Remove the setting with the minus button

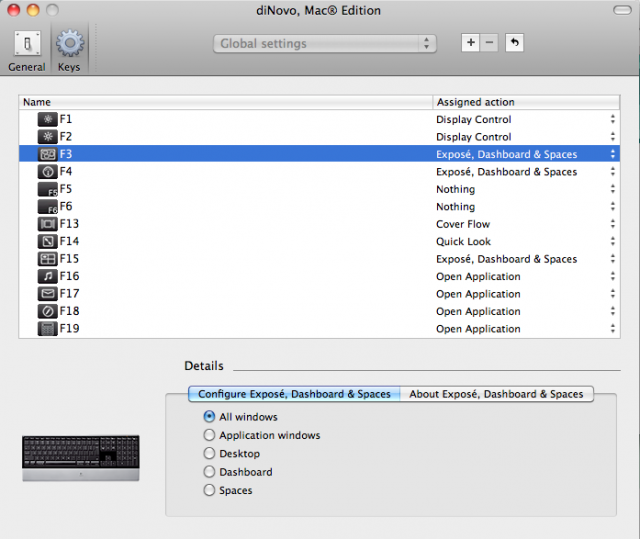click(x=489, y=42)
